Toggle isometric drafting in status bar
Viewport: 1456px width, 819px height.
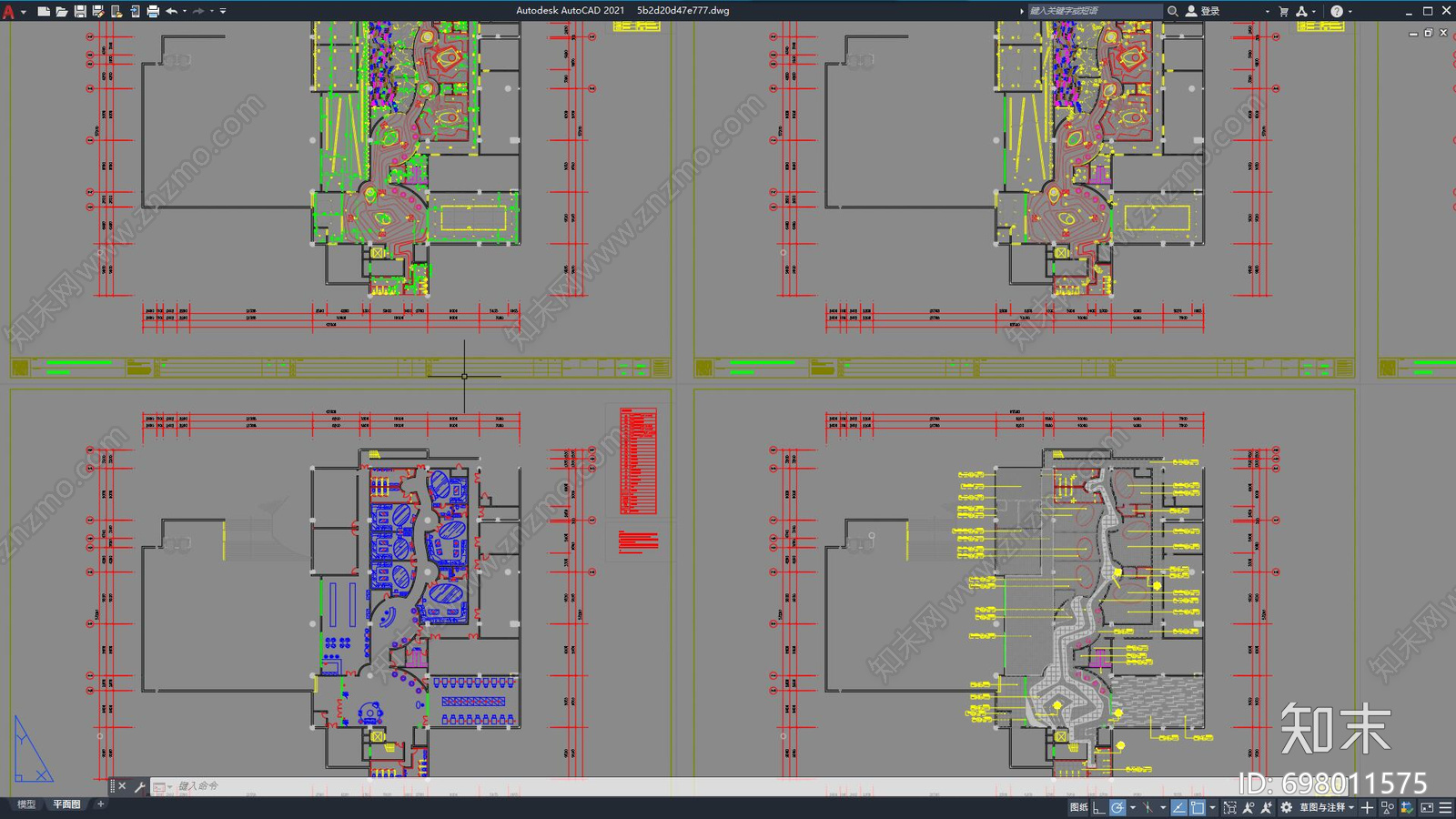click(x=1148, y=807)
